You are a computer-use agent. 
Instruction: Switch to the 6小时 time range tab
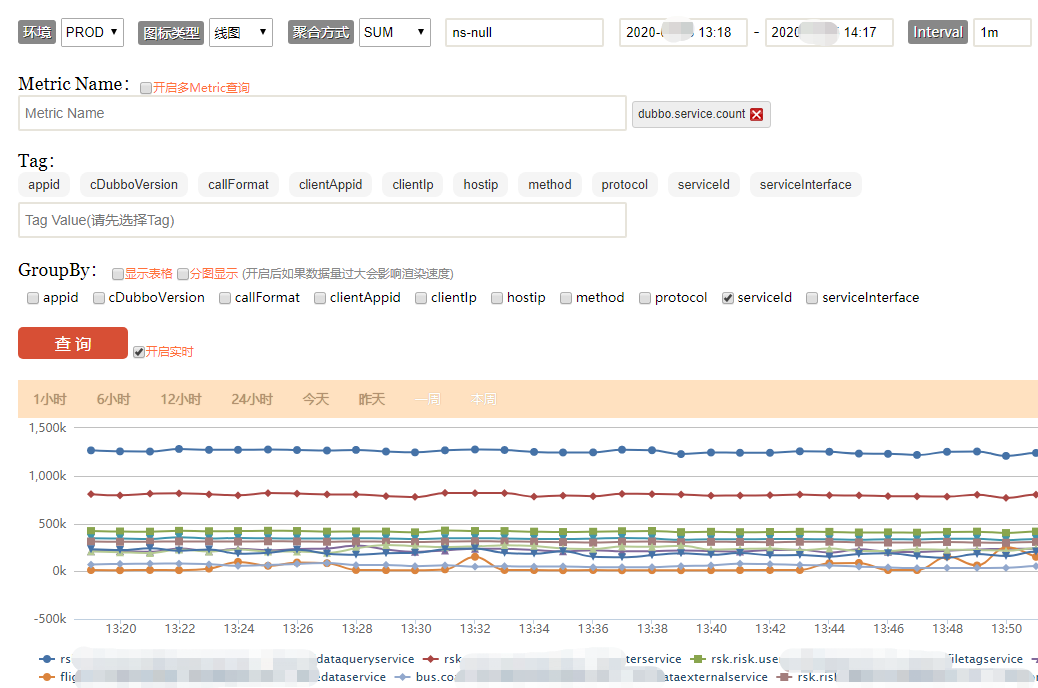[113, 399]
